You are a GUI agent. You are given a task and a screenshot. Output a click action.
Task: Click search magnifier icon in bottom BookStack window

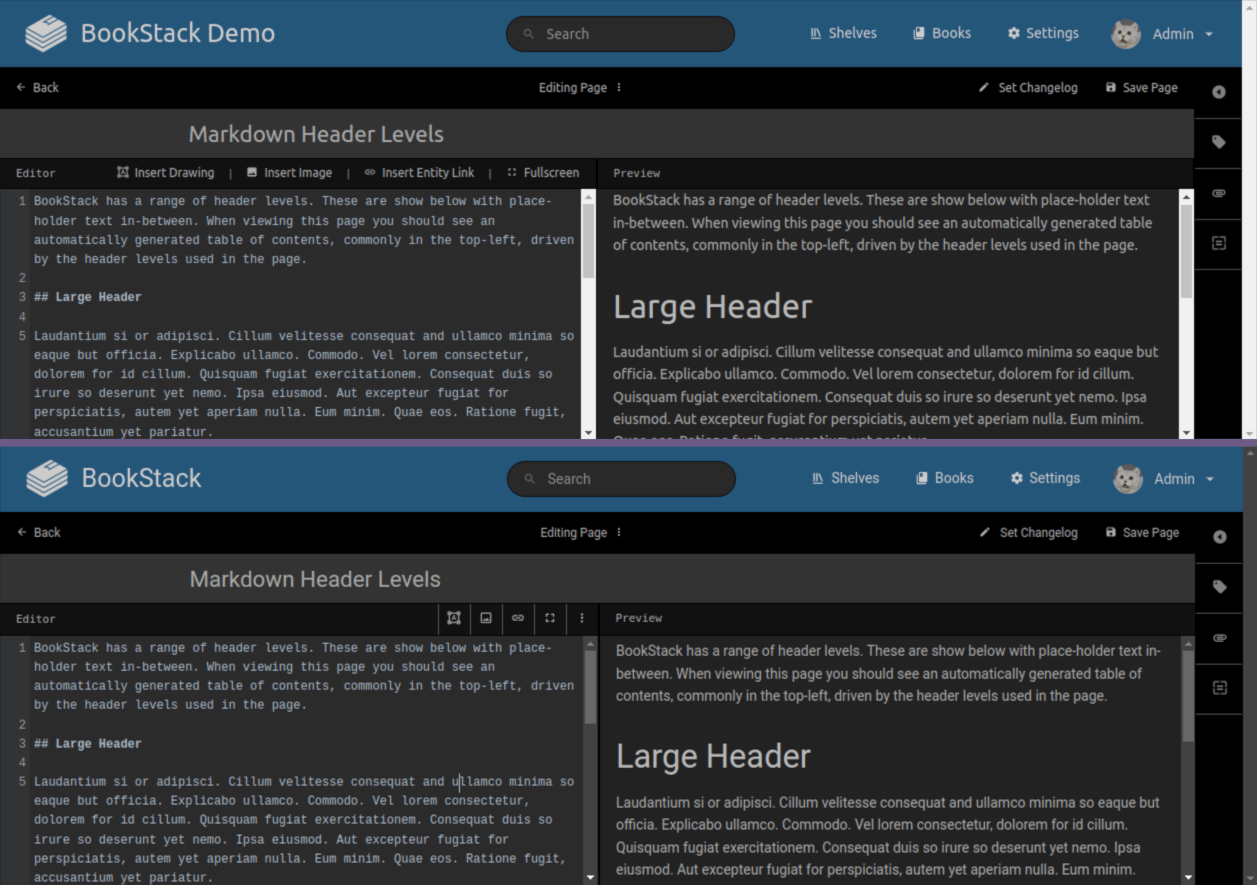[x=529, y=479]
